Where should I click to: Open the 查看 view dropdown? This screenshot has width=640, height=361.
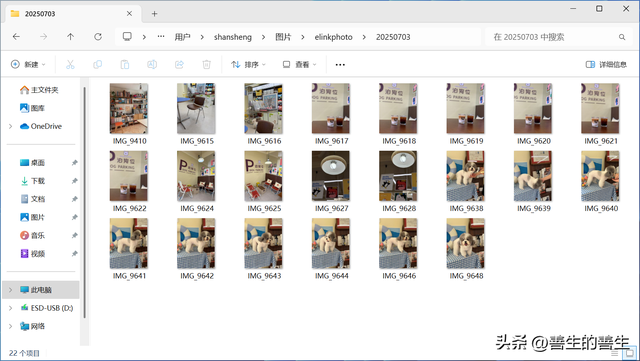click(x=300, y=65)
